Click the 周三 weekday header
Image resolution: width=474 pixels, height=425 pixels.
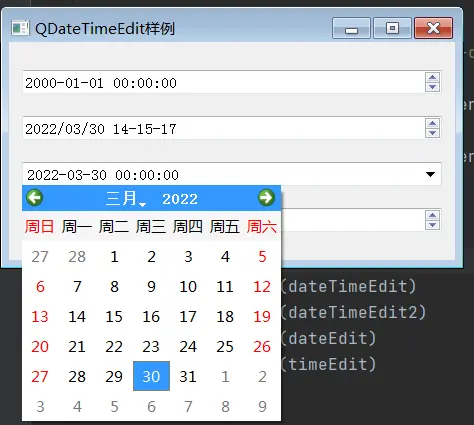click(151, 227)
